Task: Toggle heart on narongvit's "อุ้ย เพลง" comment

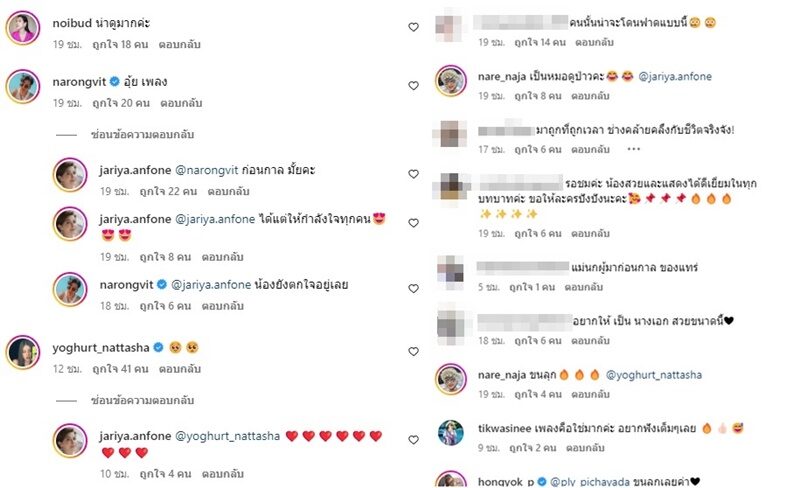Action: tap(413, 85)
